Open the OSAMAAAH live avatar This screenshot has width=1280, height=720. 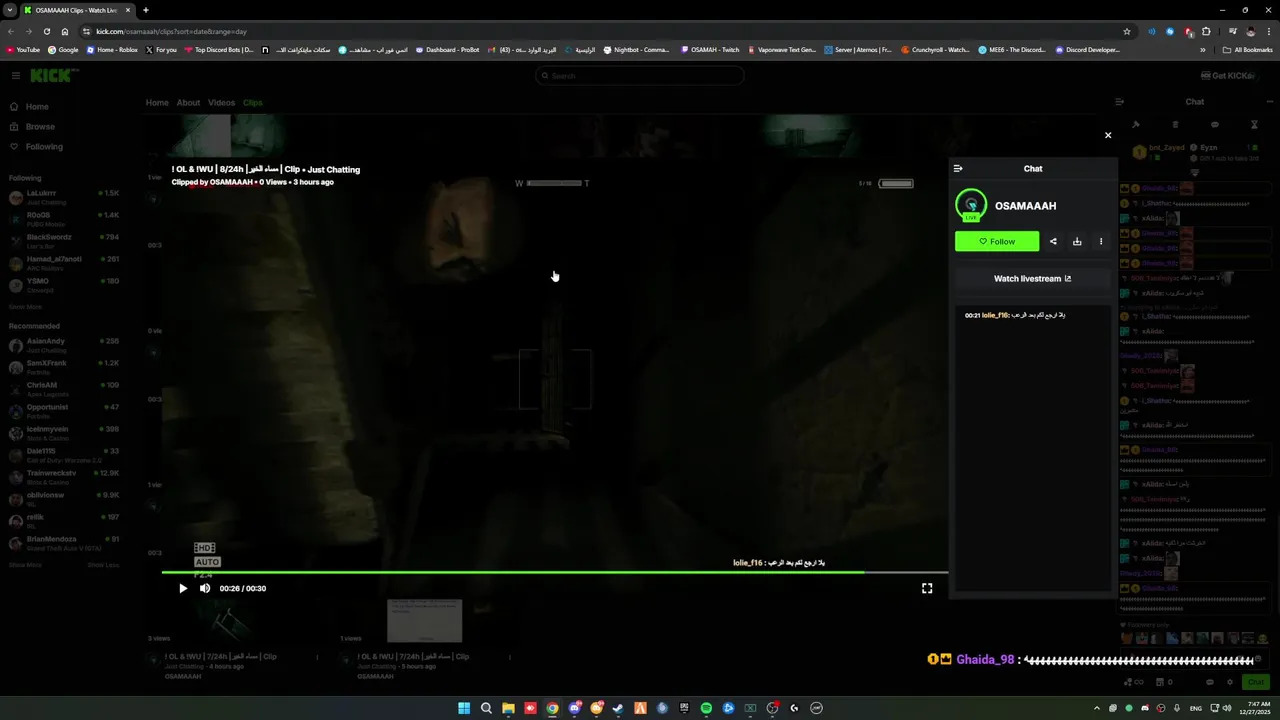(971, 205)
